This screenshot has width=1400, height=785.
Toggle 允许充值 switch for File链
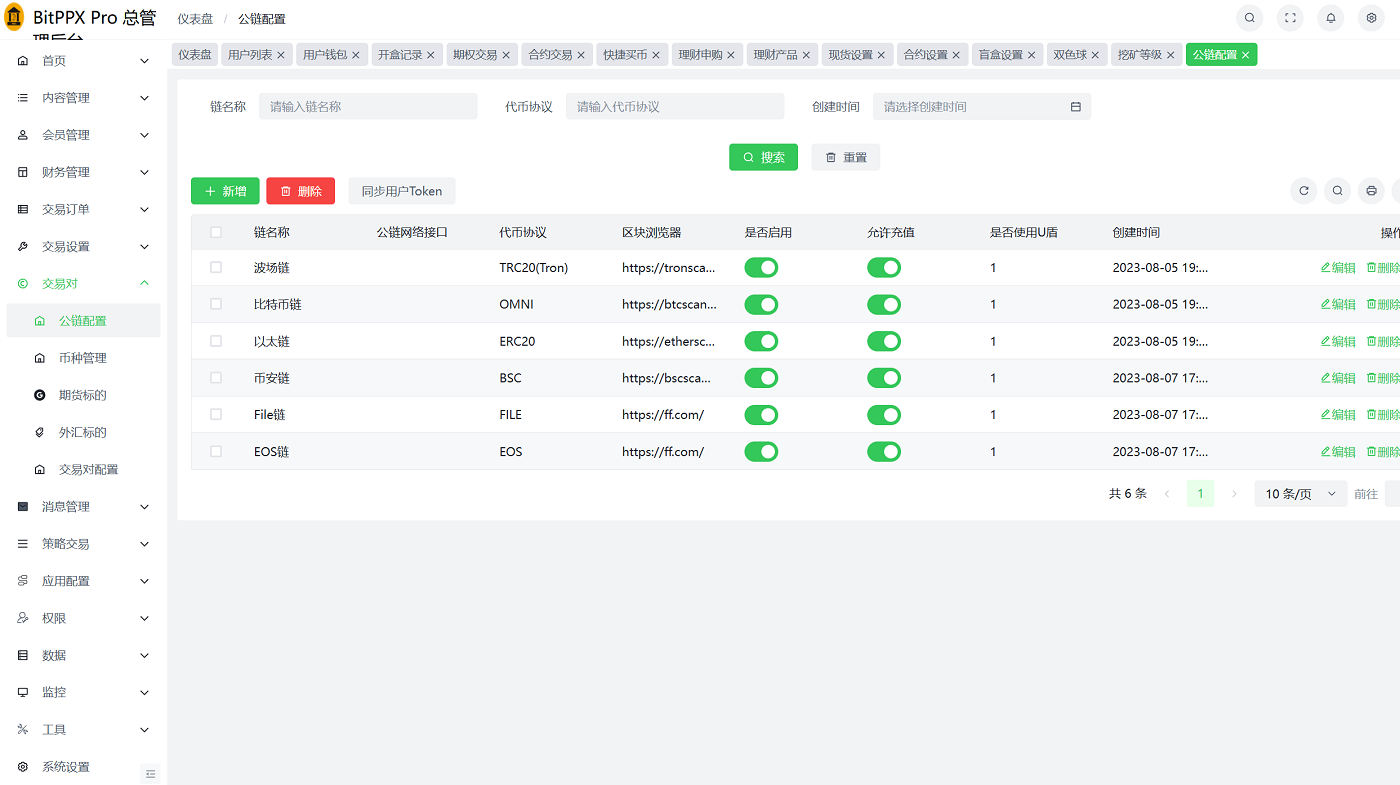[884, 415]
